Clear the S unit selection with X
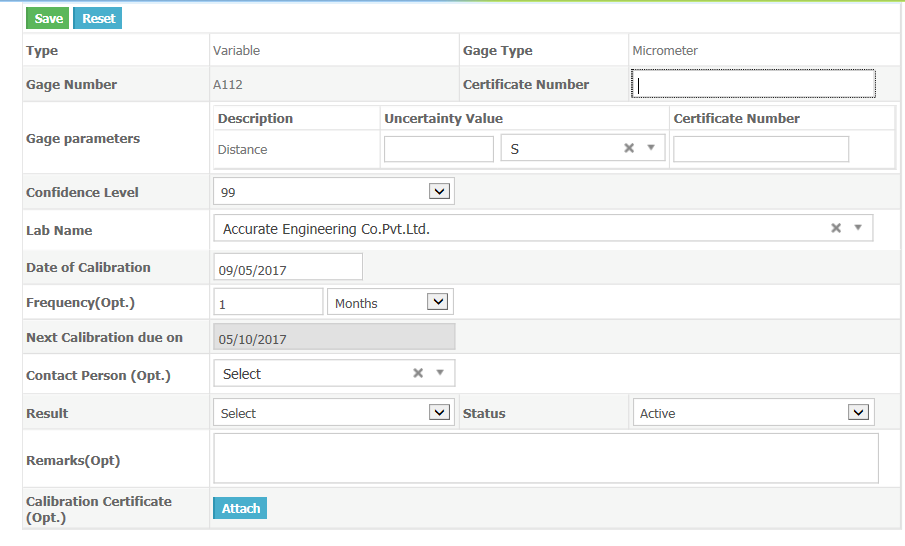The width and height of the screenshot is (905, 546). [629, 148]
